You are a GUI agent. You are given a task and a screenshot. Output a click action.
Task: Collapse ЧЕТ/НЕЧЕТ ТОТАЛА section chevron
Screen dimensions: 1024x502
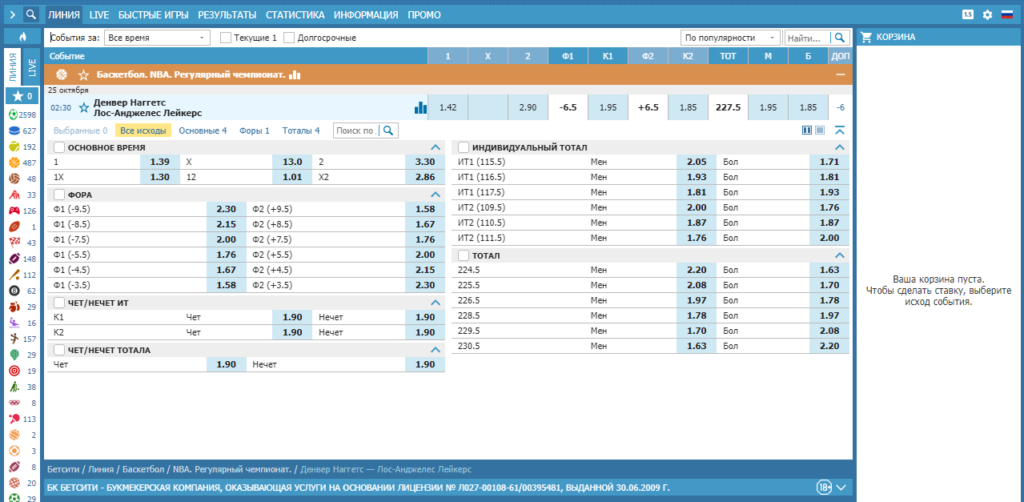[x=436, y=350]
